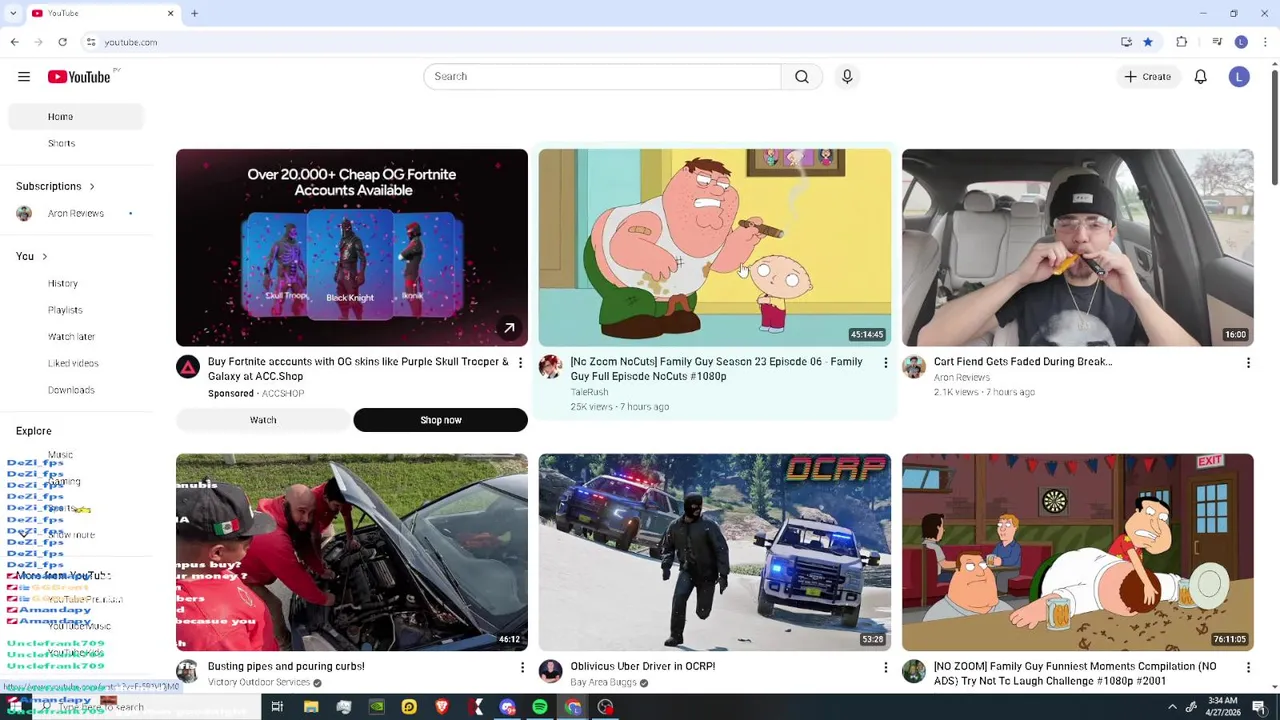Click the ACCSHOP advertiser avatar
Image resolution: width=1280 pixels, height=720 pixels.
[188, 367]
